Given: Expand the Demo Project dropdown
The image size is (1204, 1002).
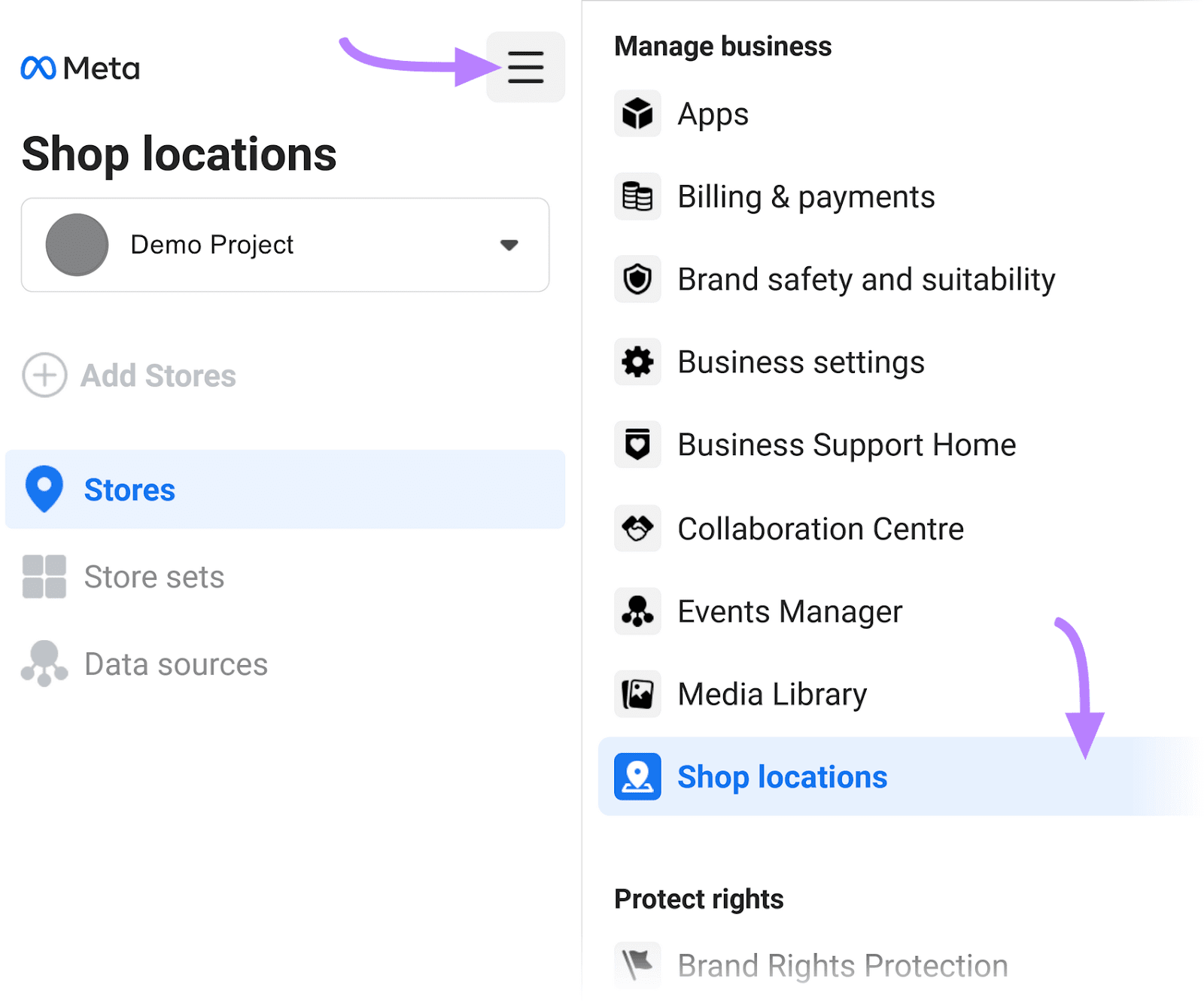Looking at the screenshot, I should (509, 244).
